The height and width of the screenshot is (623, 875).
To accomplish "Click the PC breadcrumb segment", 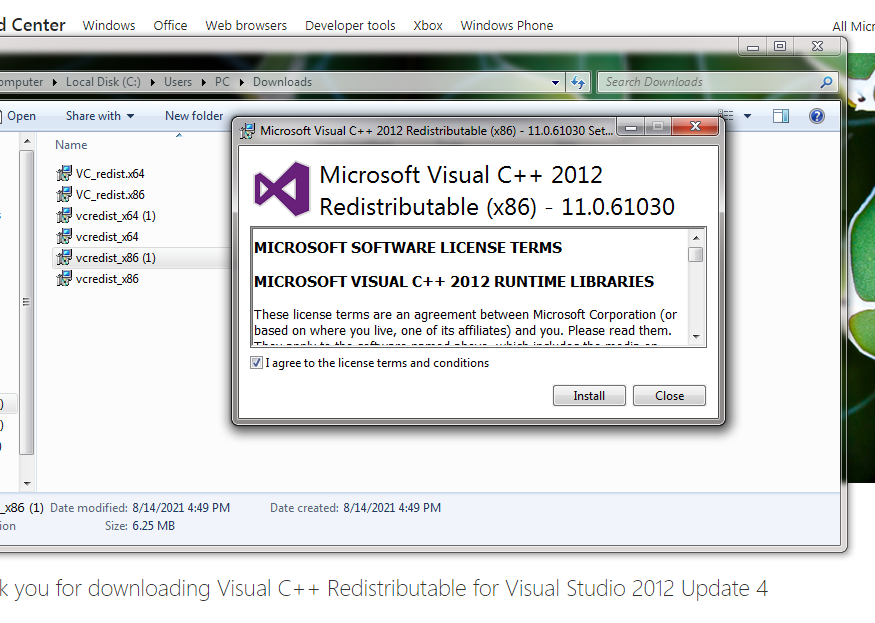I will pos(222,82).
